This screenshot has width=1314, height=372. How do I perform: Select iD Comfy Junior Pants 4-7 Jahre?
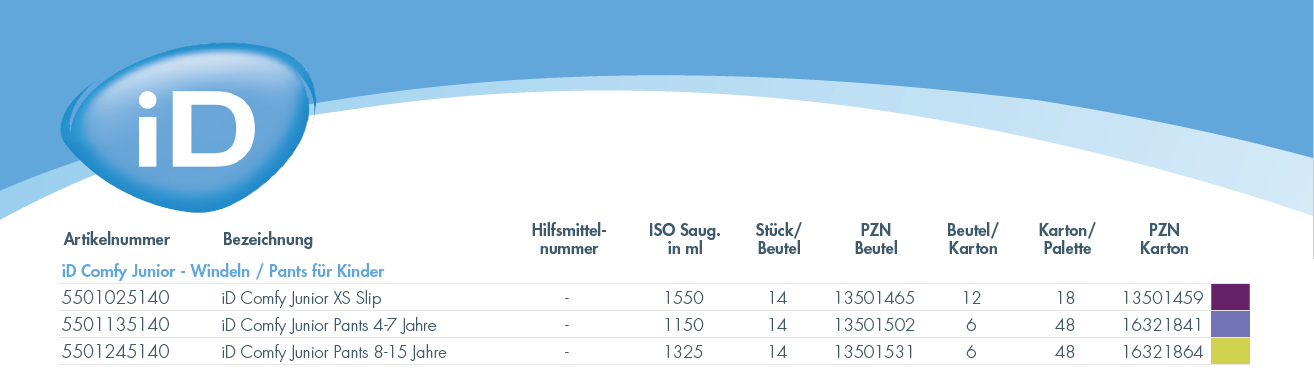tap(329, 325)
